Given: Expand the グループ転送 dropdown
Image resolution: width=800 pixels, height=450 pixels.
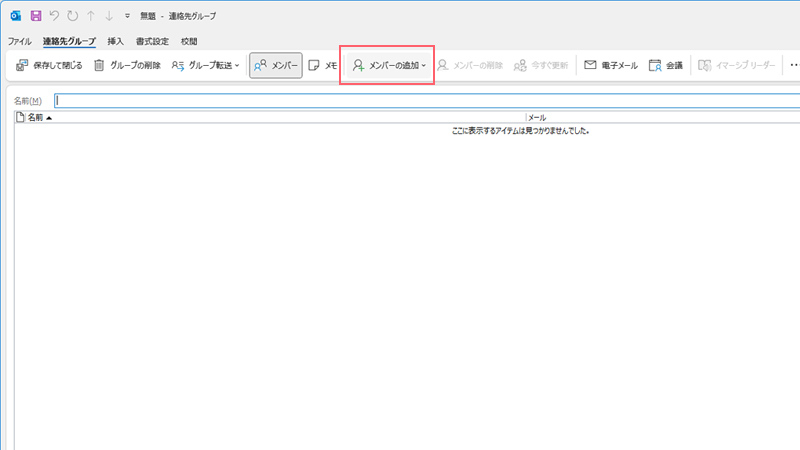Looking at the screenshot, I should tap(206, 65).
